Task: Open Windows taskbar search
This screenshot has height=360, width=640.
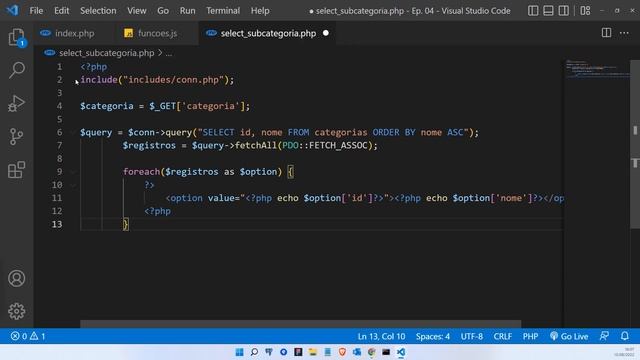Action: pos(254,352)
